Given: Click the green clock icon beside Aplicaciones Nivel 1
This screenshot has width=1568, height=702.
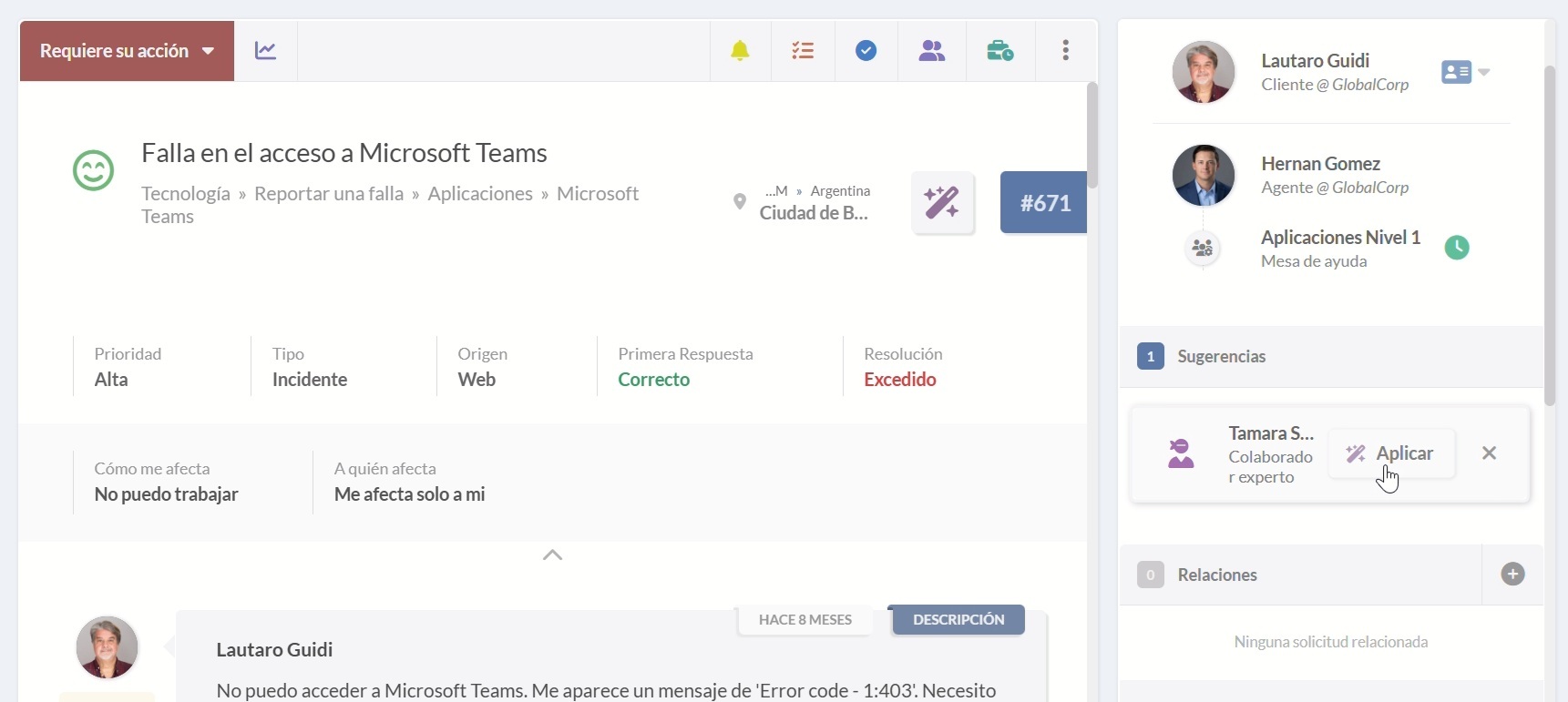Looking at the screenshot, I should coord(1457,247).
